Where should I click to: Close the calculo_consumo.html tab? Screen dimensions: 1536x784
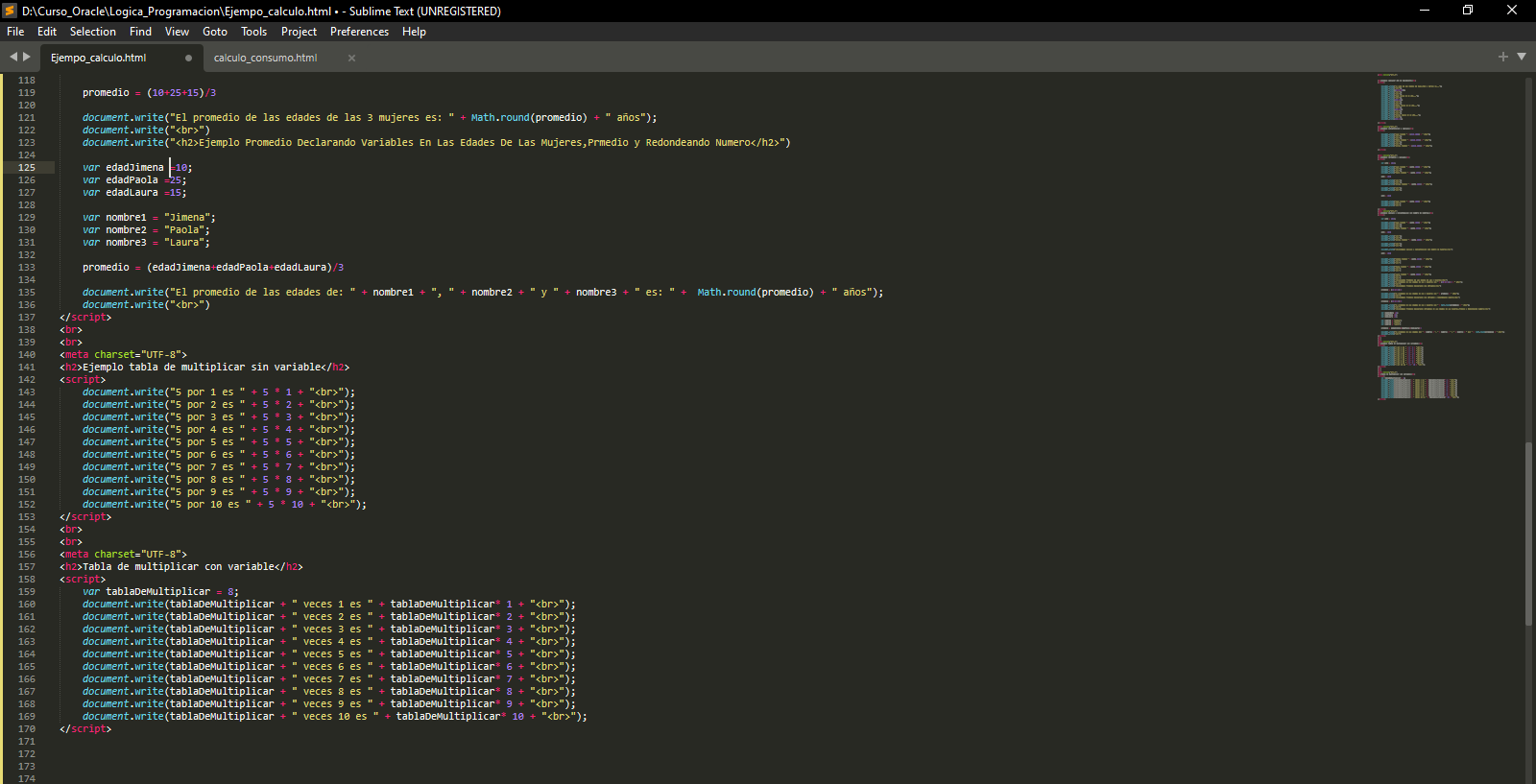351,58
